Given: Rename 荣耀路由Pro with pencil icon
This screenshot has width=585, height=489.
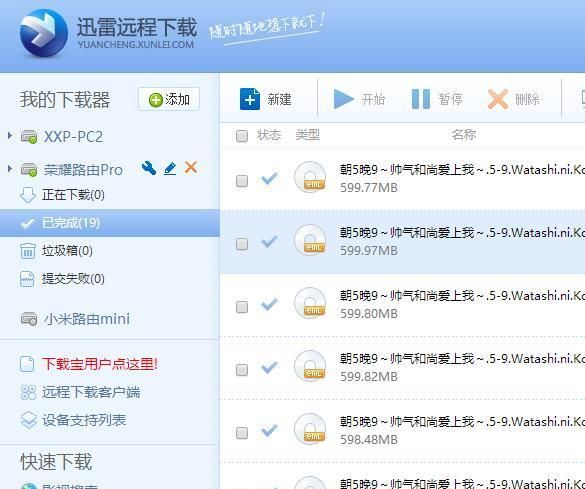Looking at the screenshot, I should coord(170,168).
